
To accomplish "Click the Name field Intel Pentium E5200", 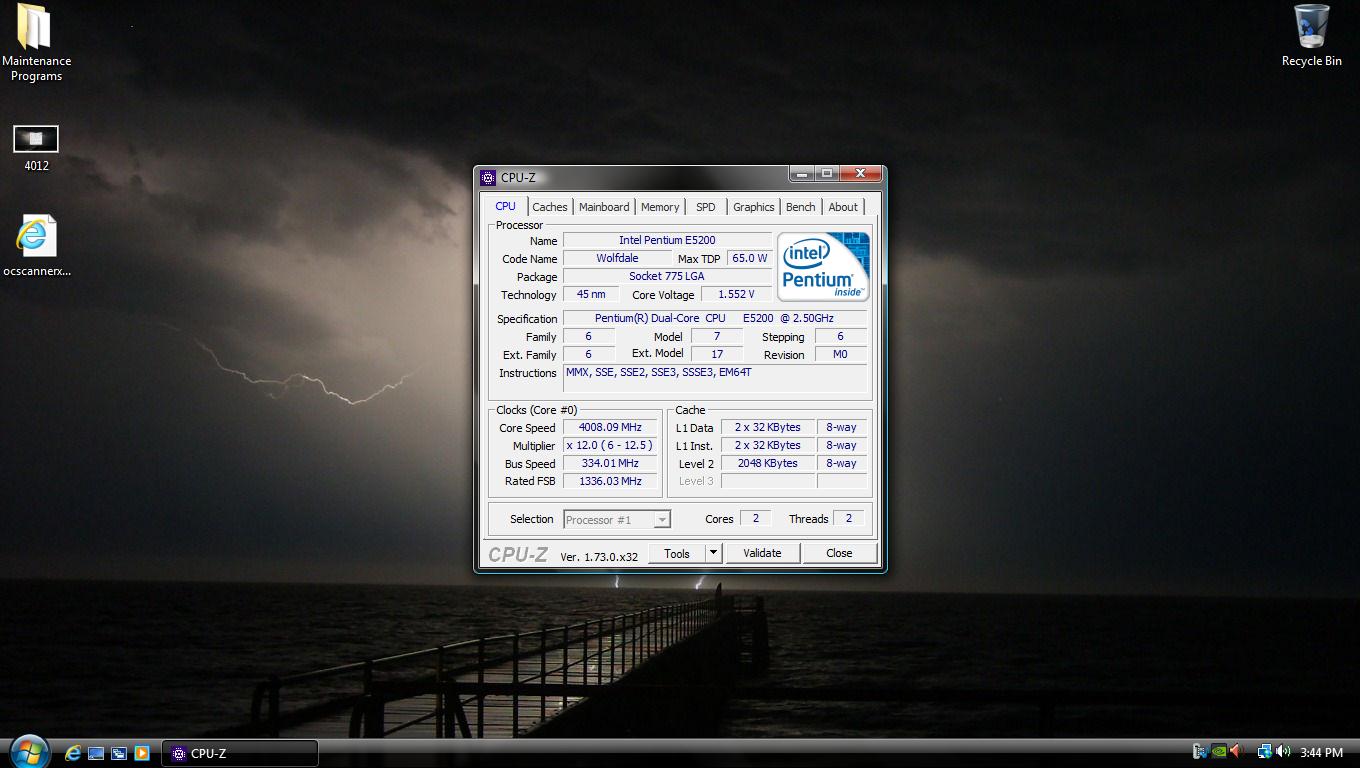I will pos(667,240).
